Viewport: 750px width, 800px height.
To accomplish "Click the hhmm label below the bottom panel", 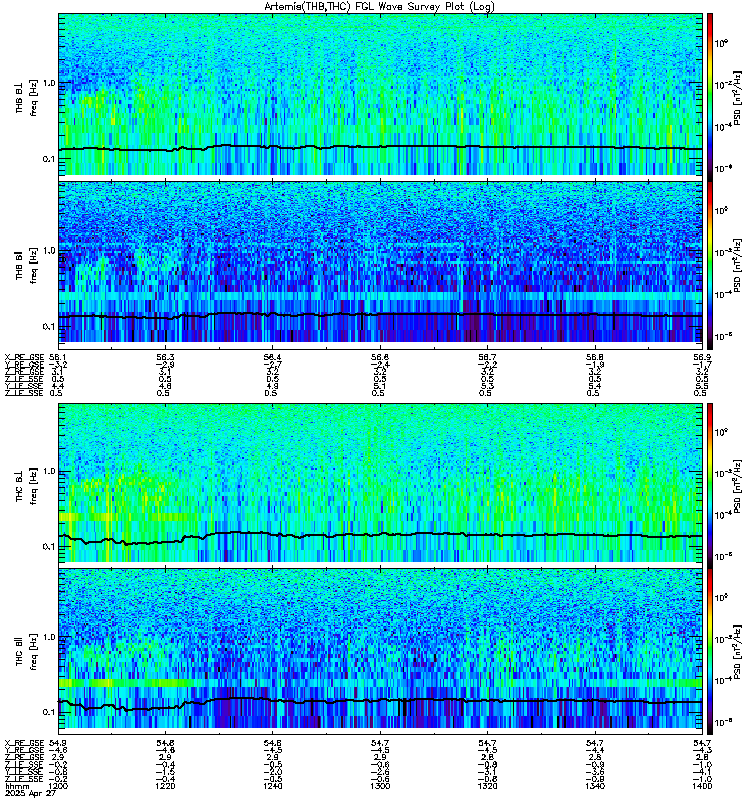I will (x=15, y=787).
